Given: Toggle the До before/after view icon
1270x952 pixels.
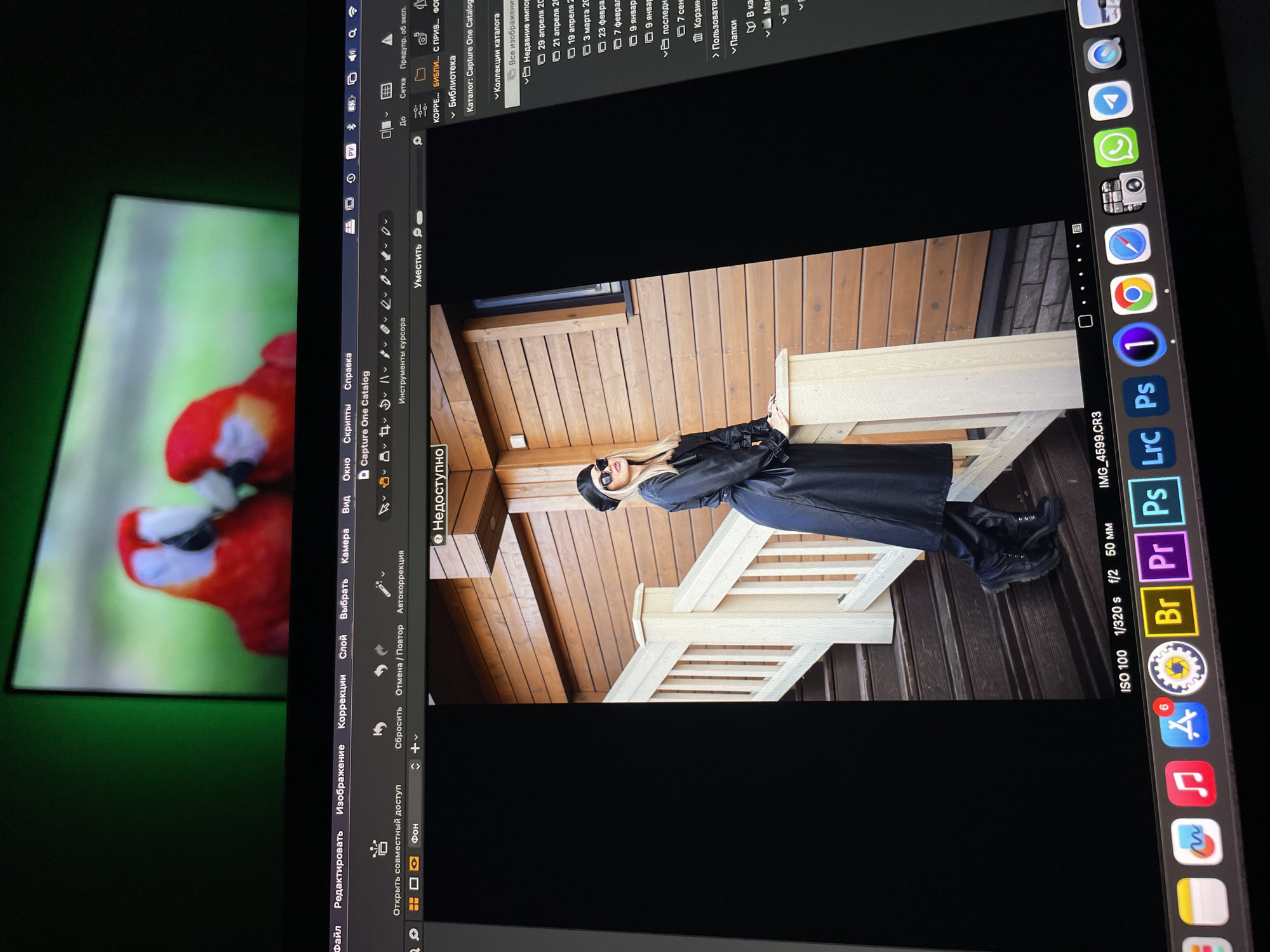Looking at the screenshot, I should pos(386,129).
